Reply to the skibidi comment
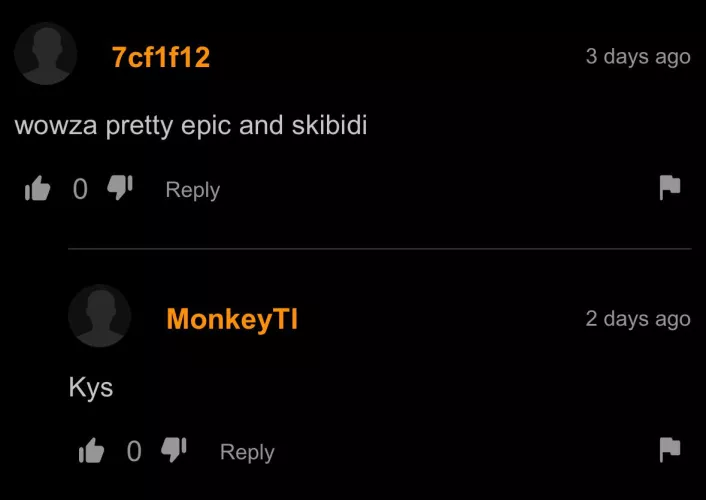 tap(193, 190)
